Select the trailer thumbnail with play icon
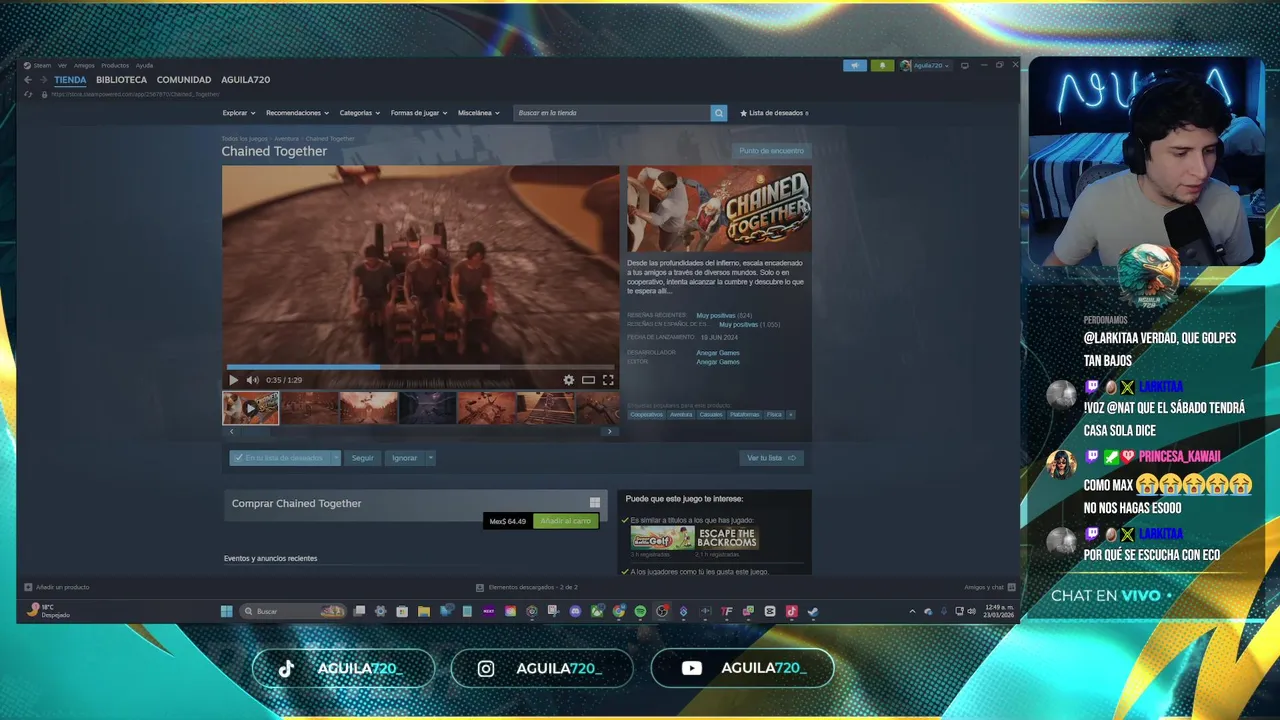Image resolution: width=1280 pixels, height=720 pixels. (251, 408)
